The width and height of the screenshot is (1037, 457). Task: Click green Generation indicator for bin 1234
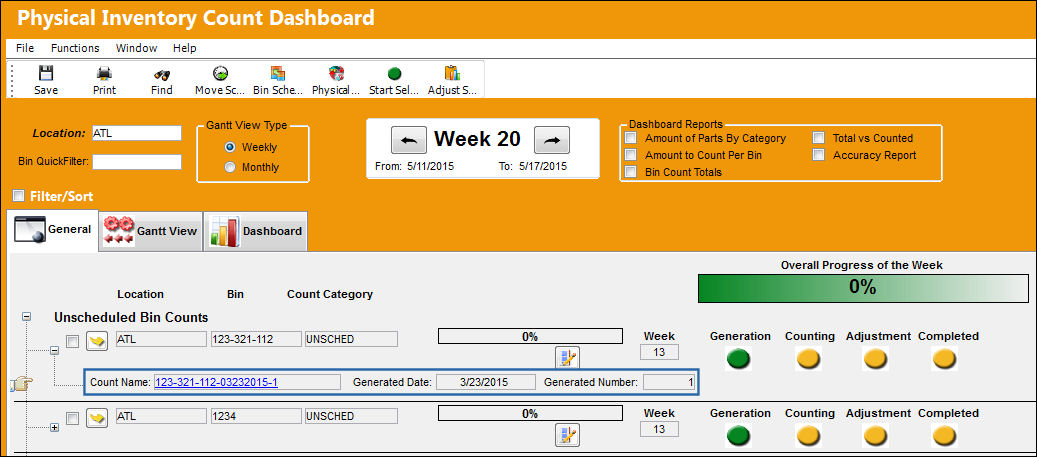(x=739, y=436)
